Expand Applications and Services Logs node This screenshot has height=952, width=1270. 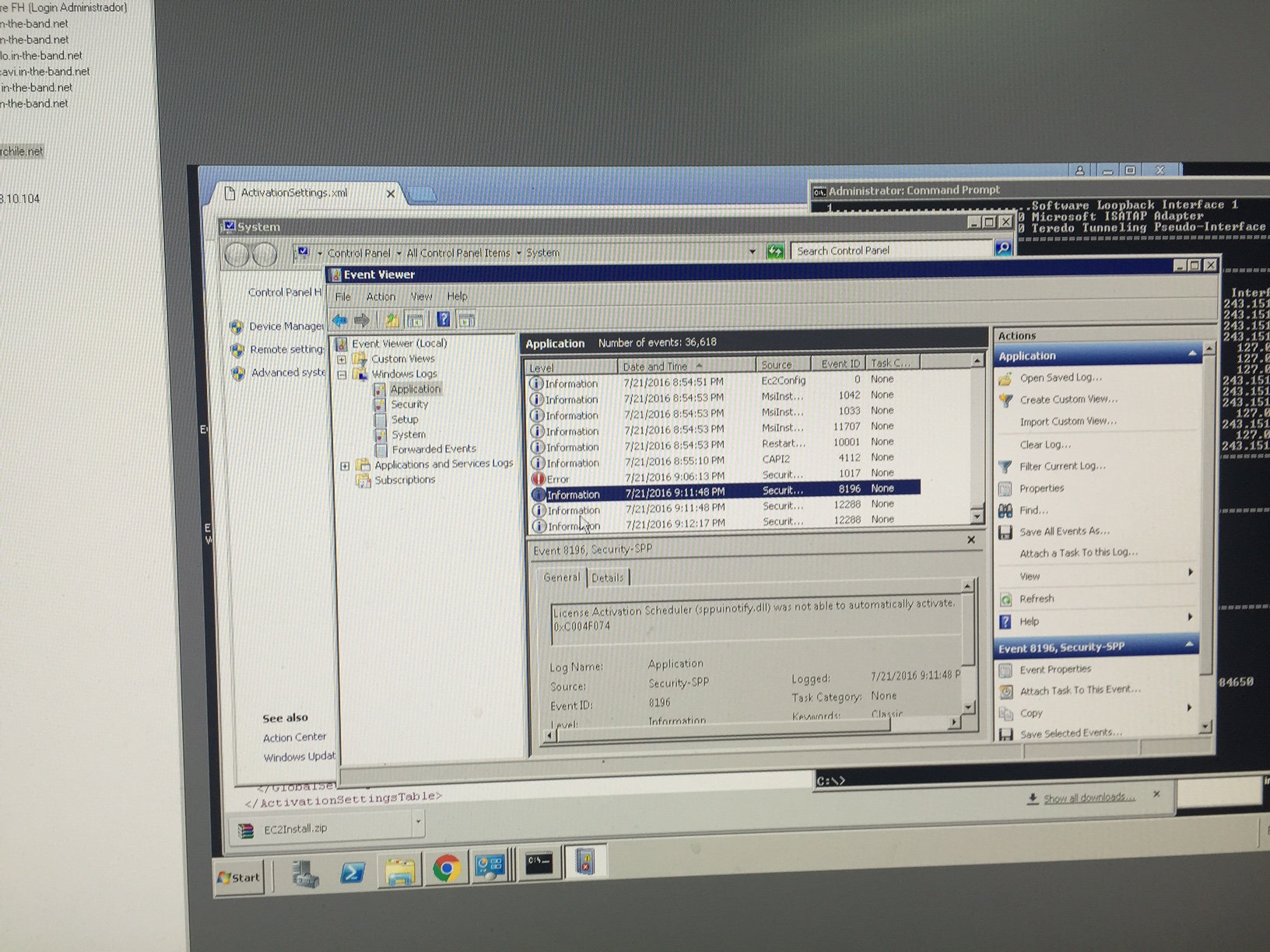coord(345,465)
